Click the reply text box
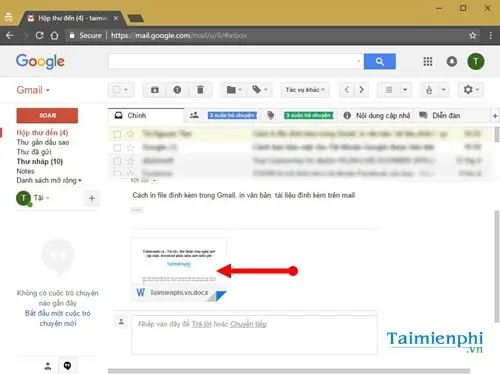This screenshot has width=500, height=374. pyautogui.click(x=254, y=335)
